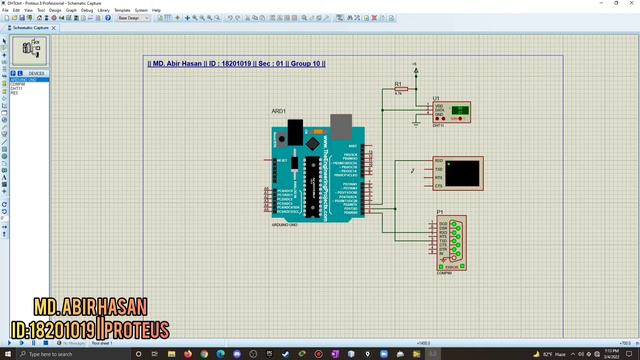Toggle the grid display icon
The height and width of the screenshot is (360, 640).
coord(168,18)
